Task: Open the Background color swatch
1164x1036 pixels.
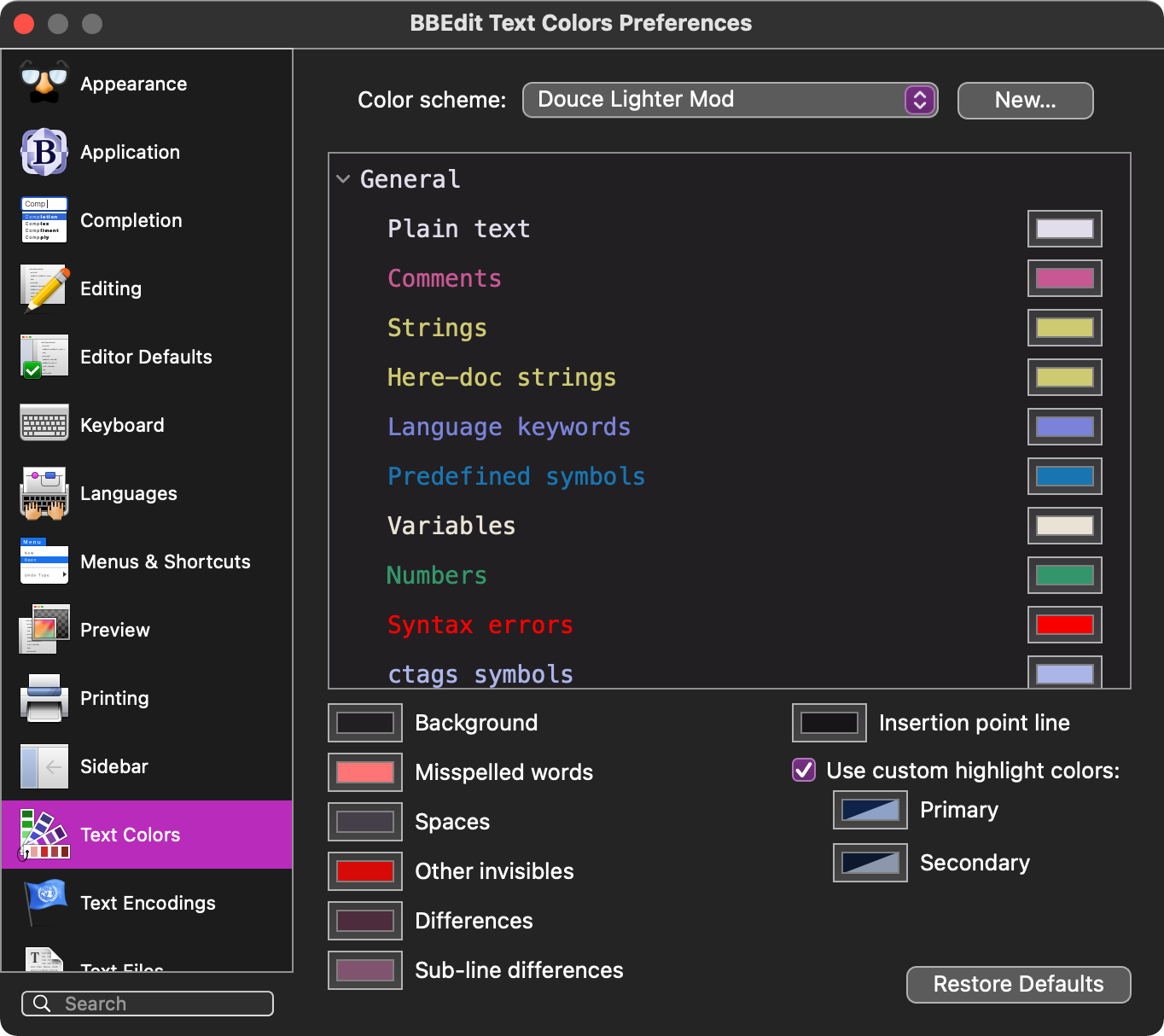Action: 365,723
